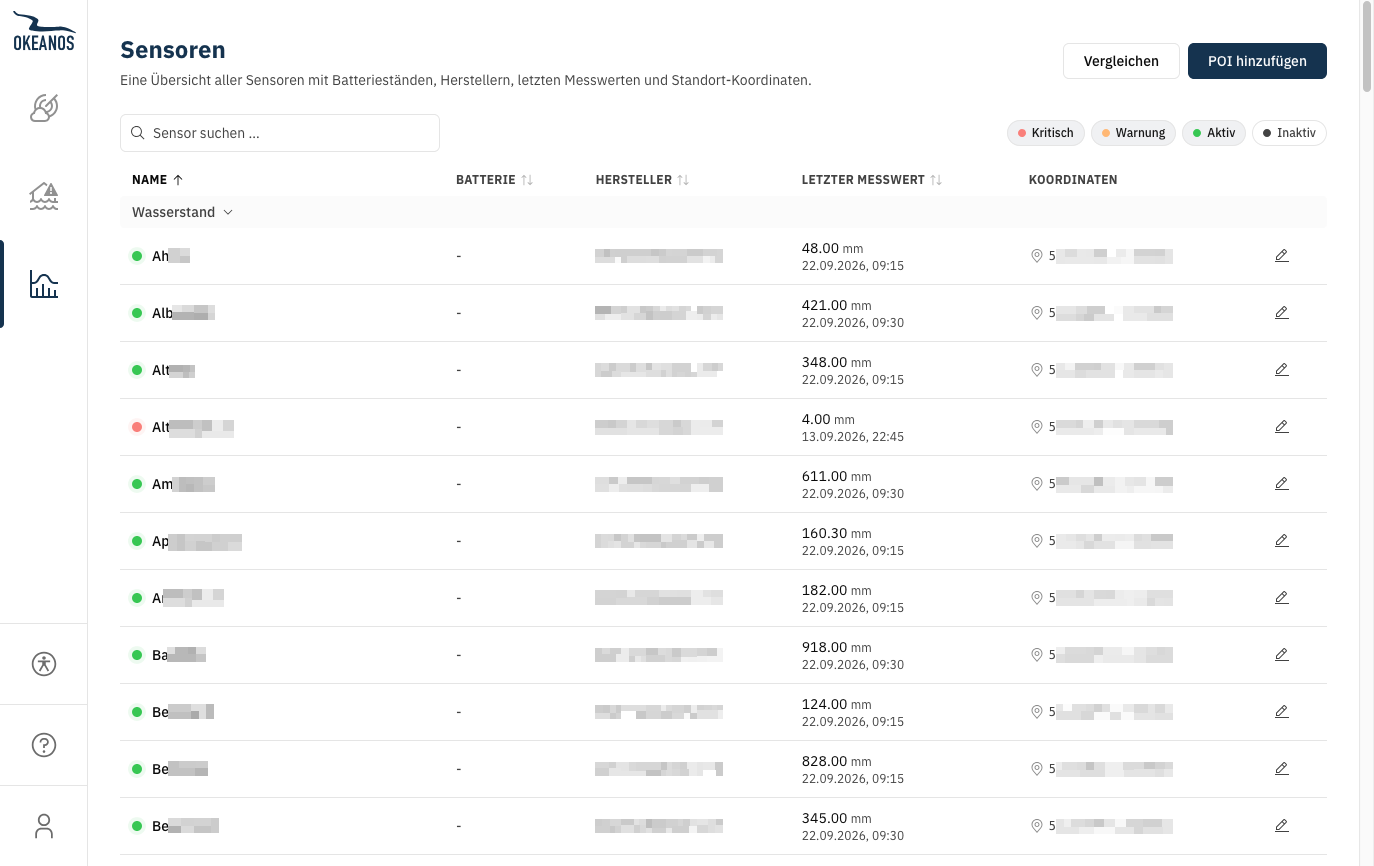This screenshot has width=1374, height=866.
Task: Select the sensor chart sidebar icon
Action: click(44, 284)
